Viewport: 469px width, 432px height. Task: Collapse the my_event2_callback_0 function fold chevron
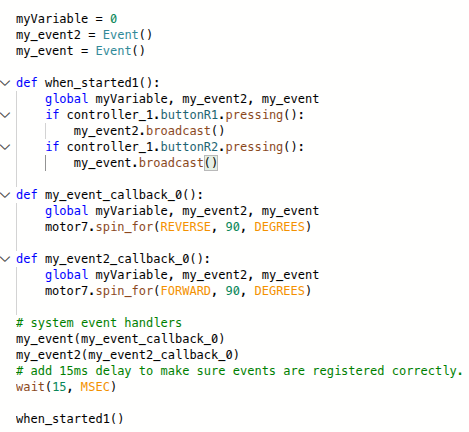[x=5, y=259]
